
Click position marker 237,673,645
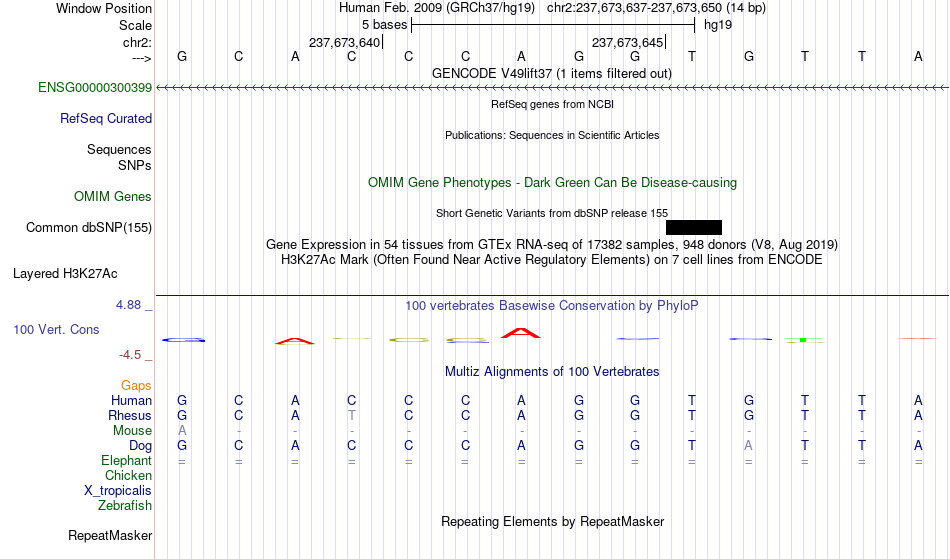tap(627, 42)
